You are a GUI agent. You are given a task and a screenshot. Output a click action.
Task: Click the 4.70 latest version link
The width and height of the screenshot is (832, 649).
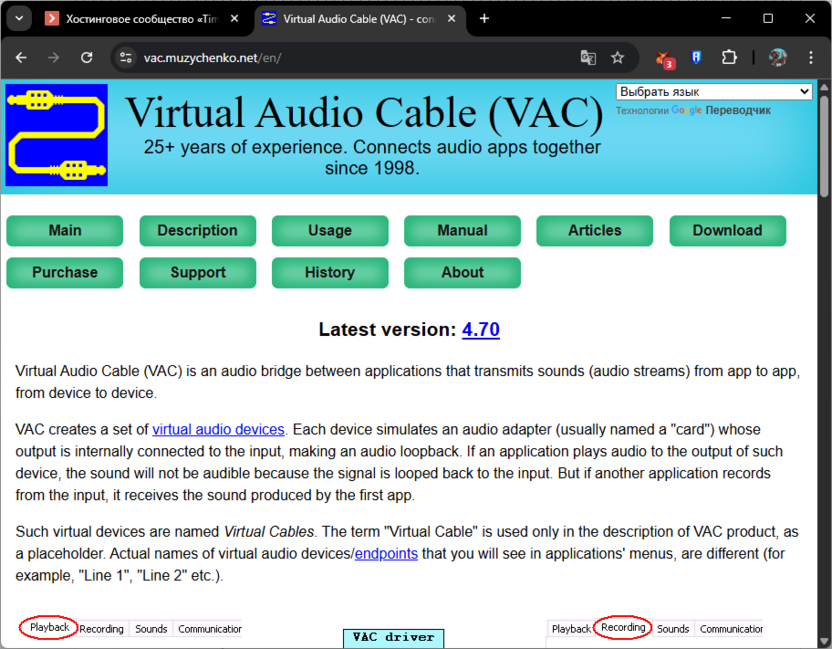point(481,330)
